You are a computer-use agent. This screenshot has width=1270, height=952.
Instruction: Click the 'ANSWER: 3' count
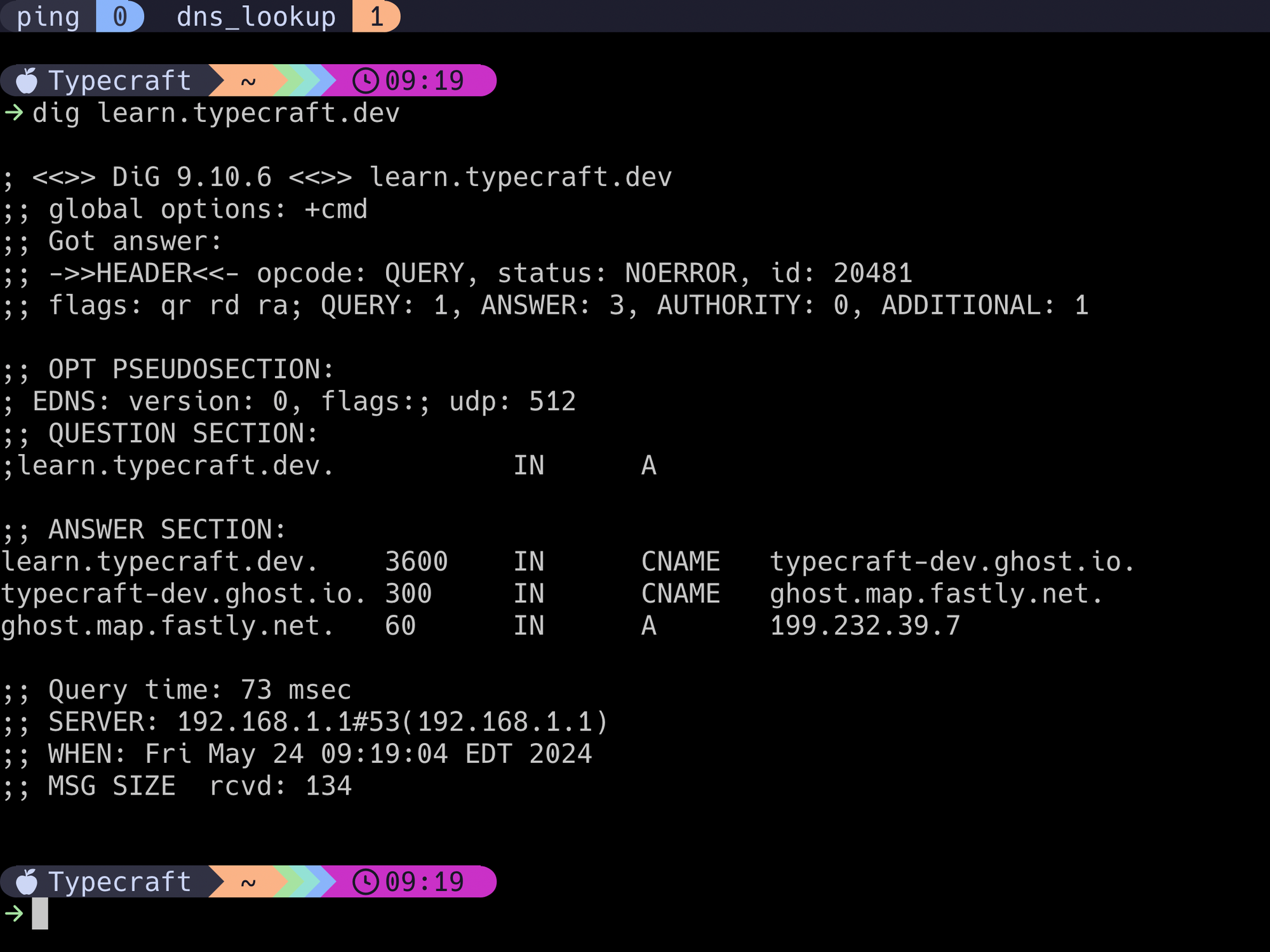coord(553,305)
